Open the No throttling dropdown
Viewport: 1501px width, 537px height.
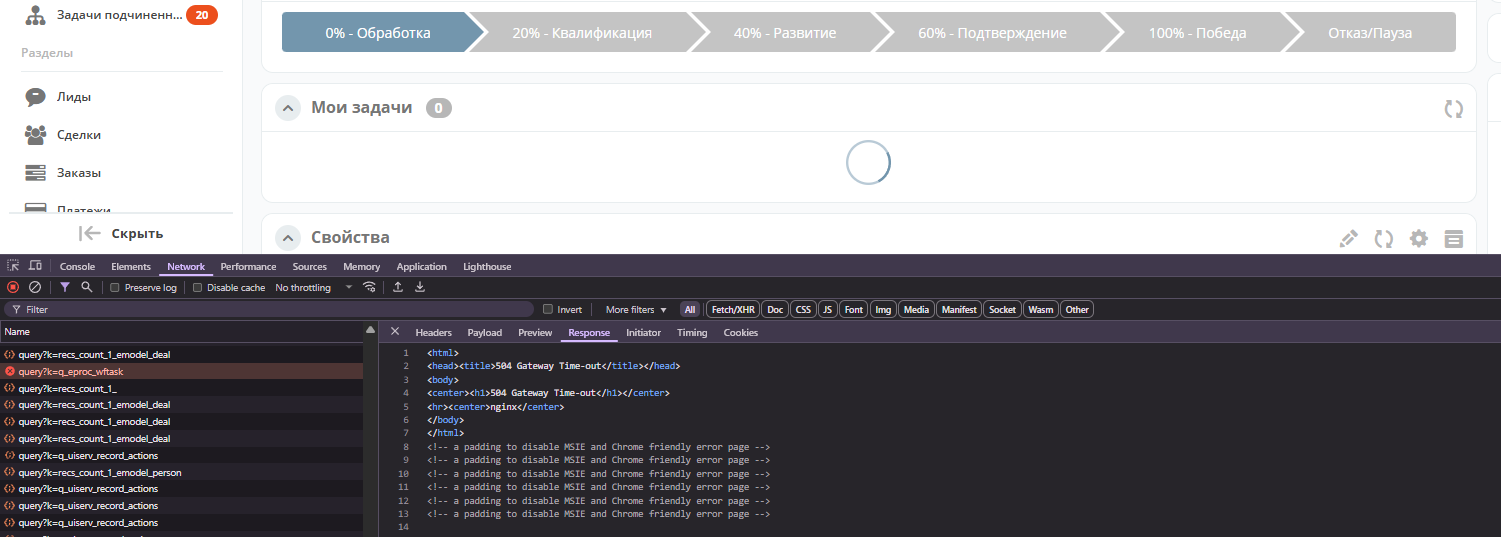point(314,288)
